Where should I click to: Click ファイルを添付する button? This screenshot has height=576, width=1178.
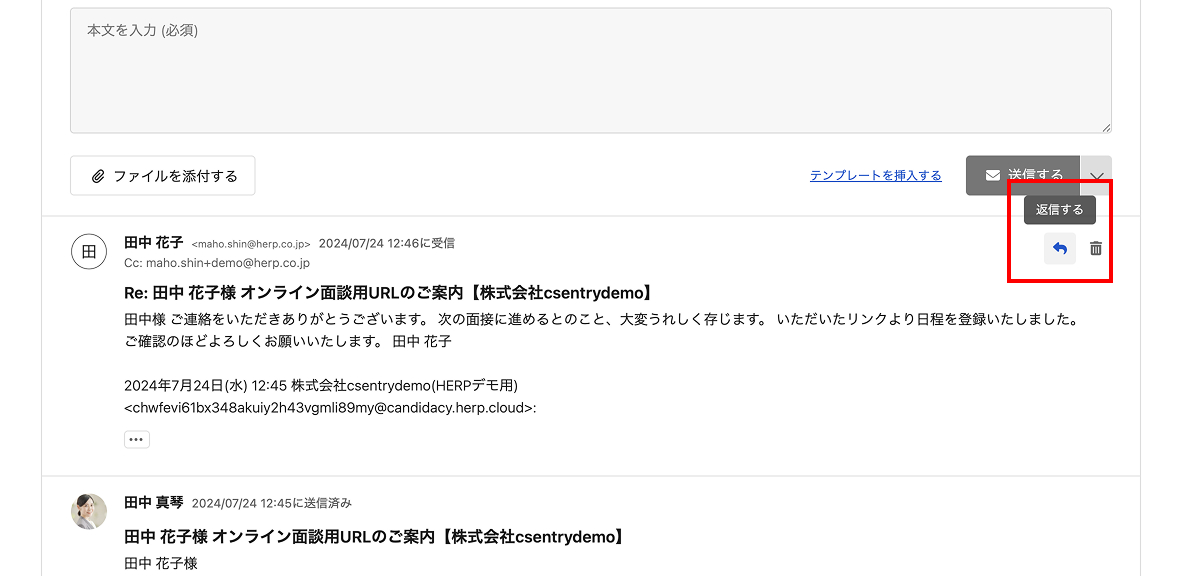pos(163,176)
